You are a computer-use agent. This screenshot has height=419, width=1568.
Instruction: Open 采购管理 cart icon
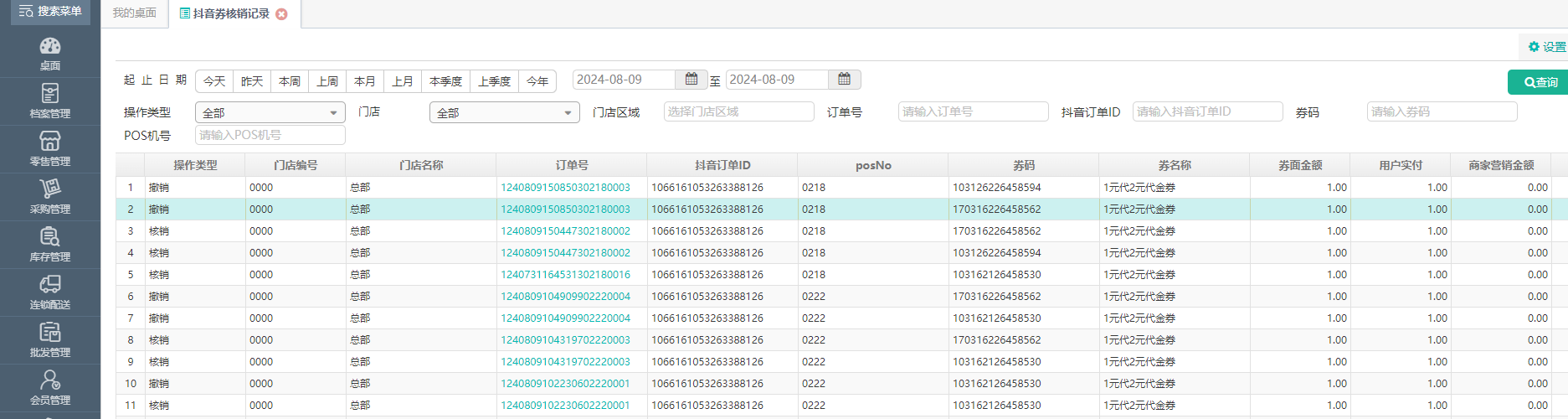click(x=50, y=189)
